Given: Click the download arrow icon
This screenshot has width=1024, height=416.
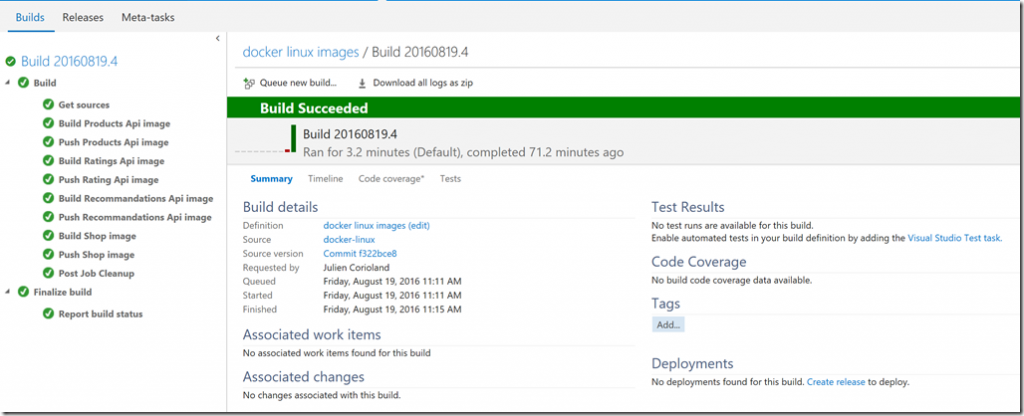Looking at the screenshot, I should click(362, 84).
